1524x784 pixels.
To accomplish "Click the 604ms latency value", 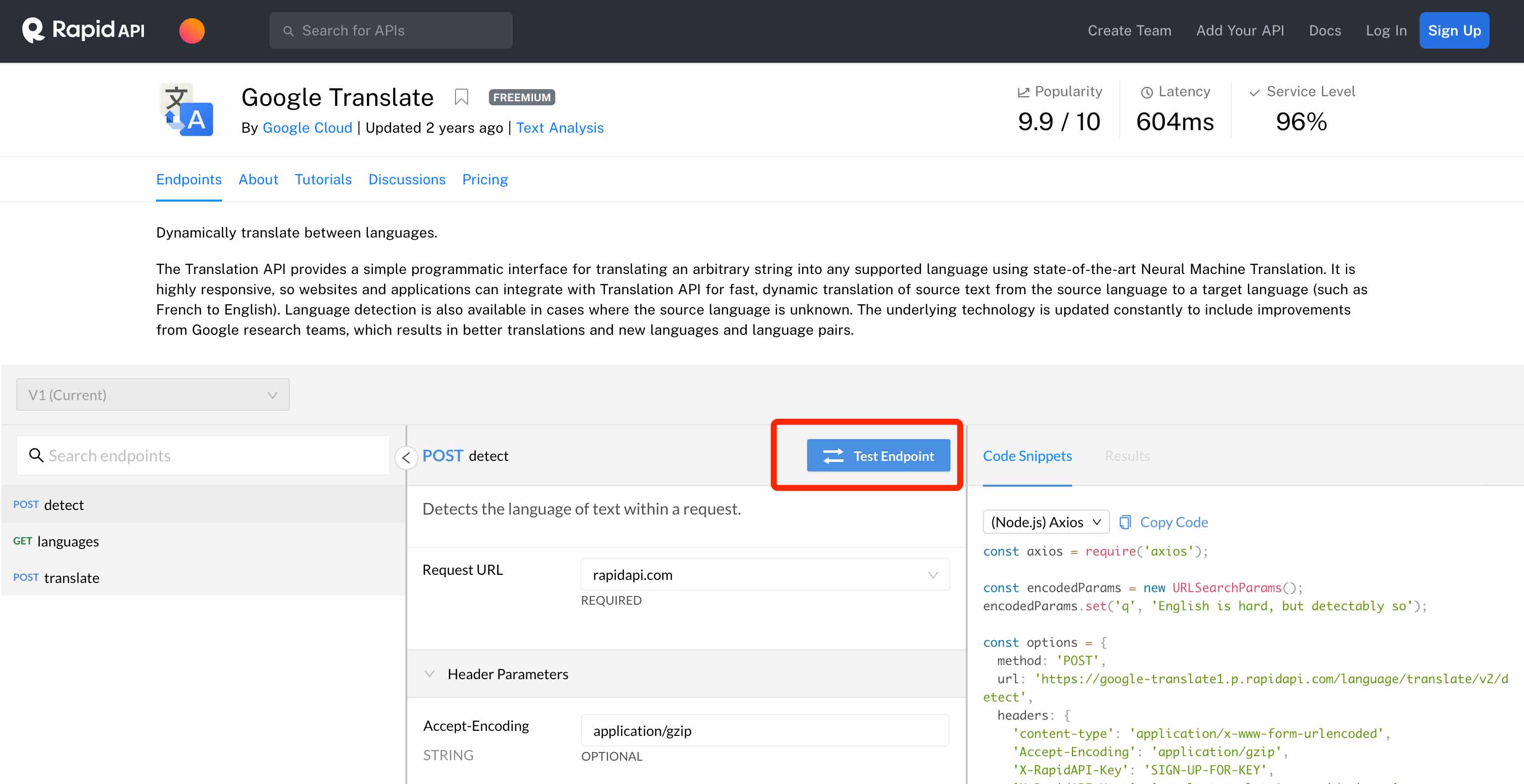I will tap(1174, 122).
